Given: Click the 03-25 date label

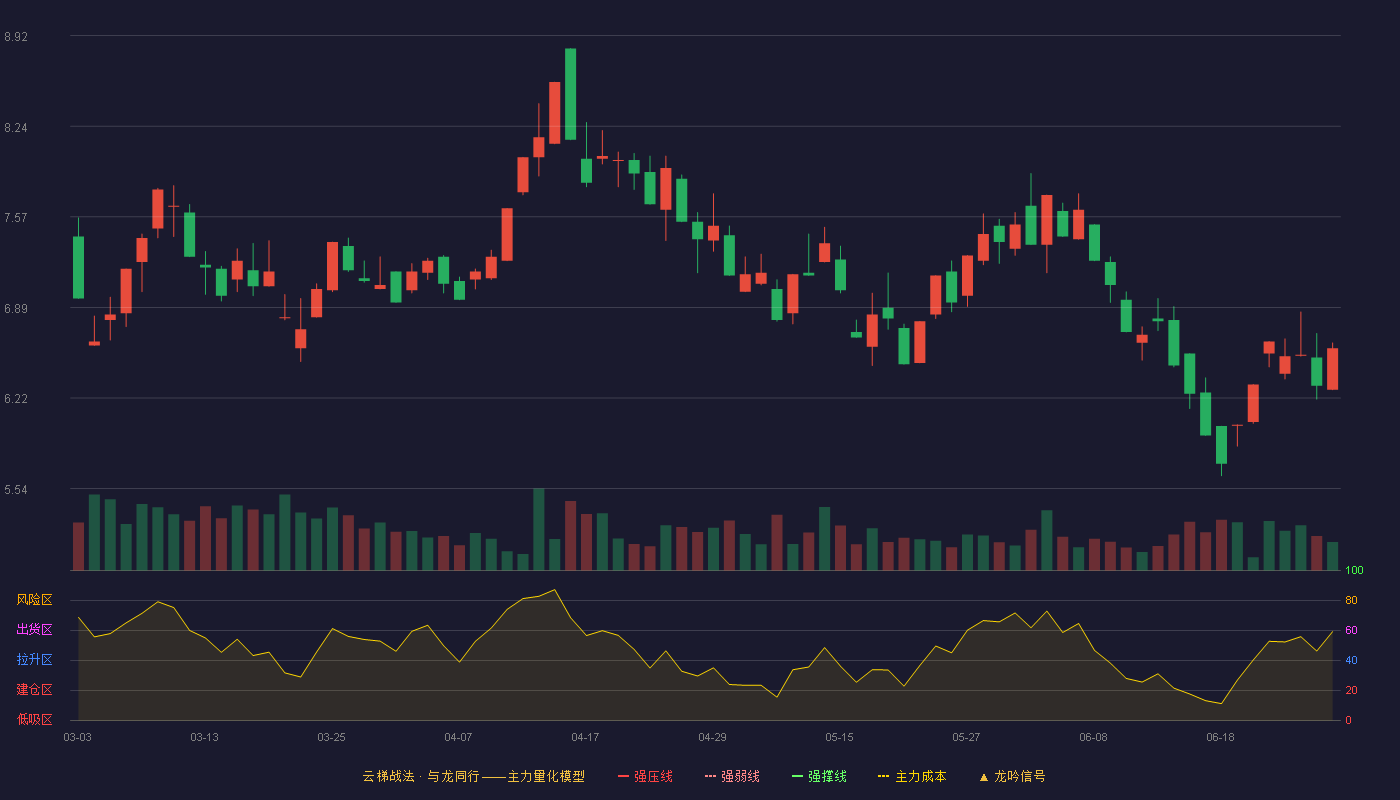Looking at the screenshot, I should 331,737.
